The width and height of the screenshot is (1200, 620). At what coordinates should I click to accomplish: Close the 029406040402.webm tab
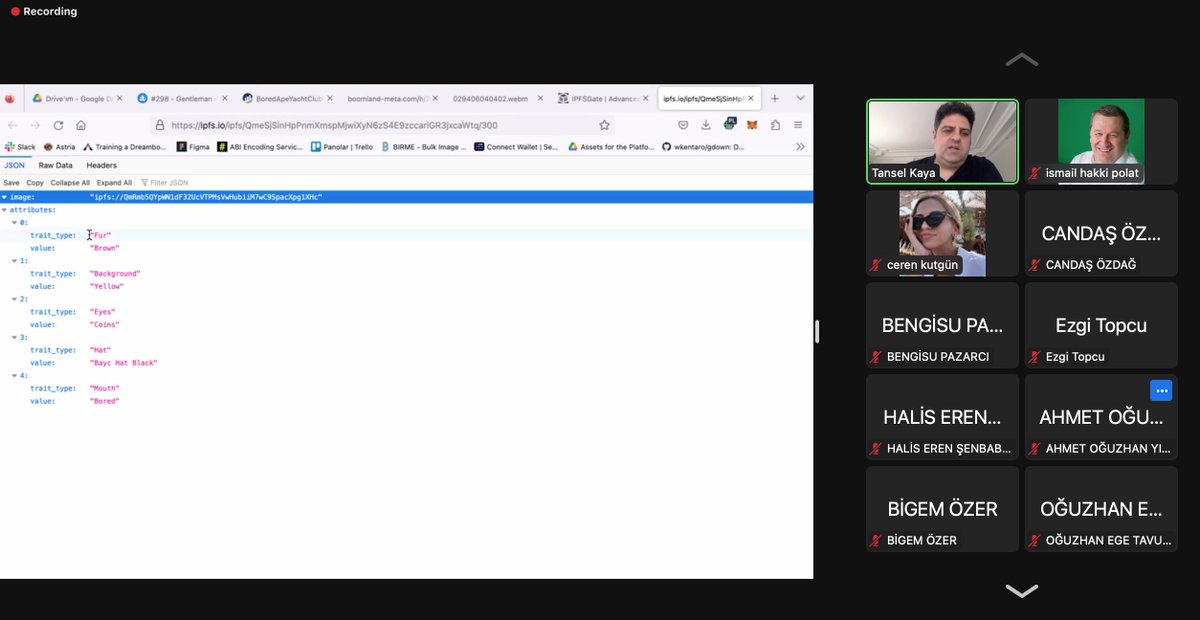pos(538,99)
